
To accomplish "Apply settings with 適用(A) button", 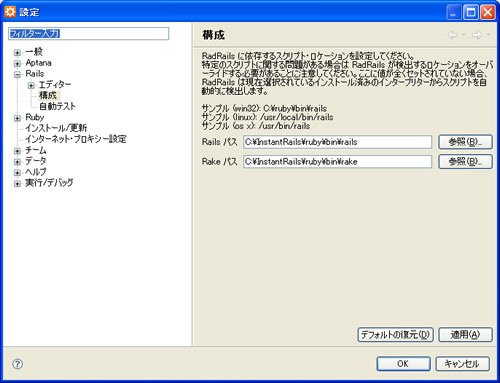I will tap(465, 335).
